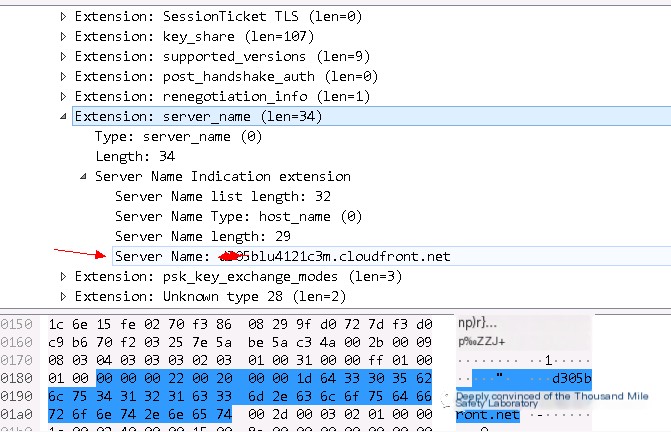Collapse the Server Name Indication extension
The width and height of the screenshot is (671, 432).
(x=83, y=176)
